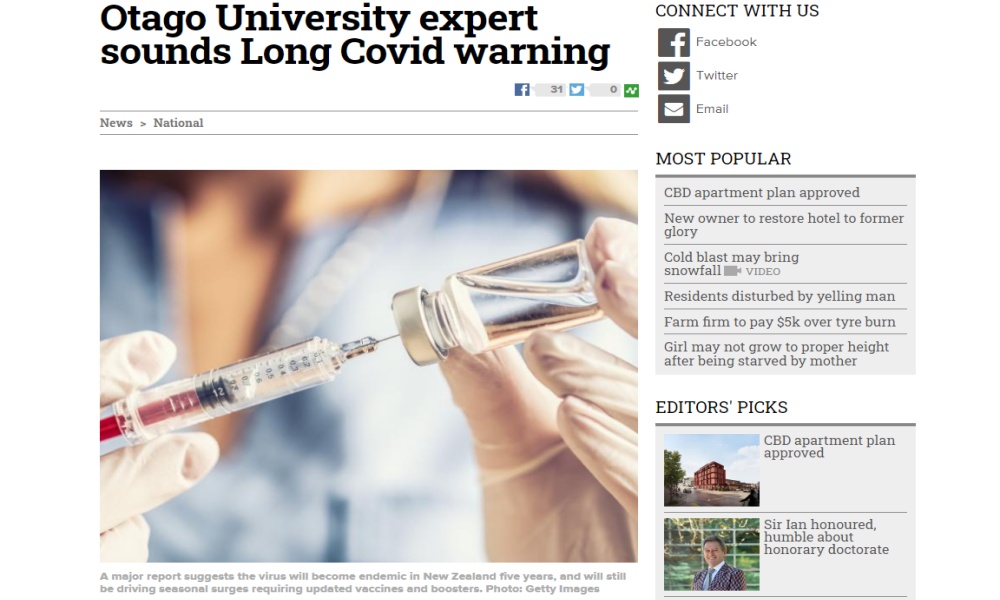Share article via small Facebook share icon

522,90
